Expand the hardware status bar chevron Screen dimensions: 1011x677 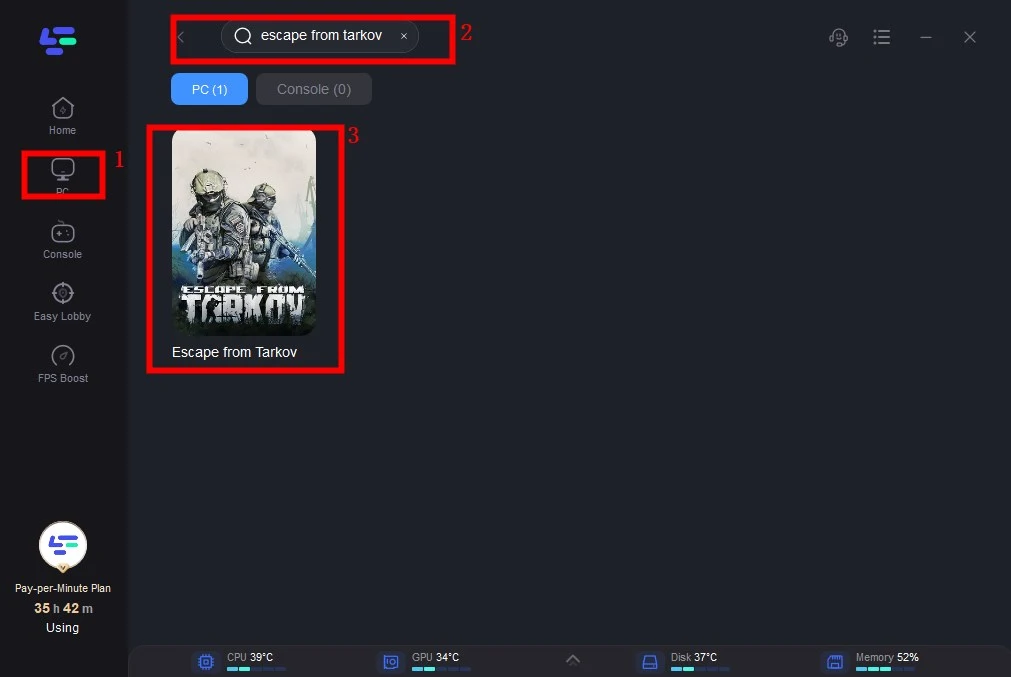[x=572, y=660]
